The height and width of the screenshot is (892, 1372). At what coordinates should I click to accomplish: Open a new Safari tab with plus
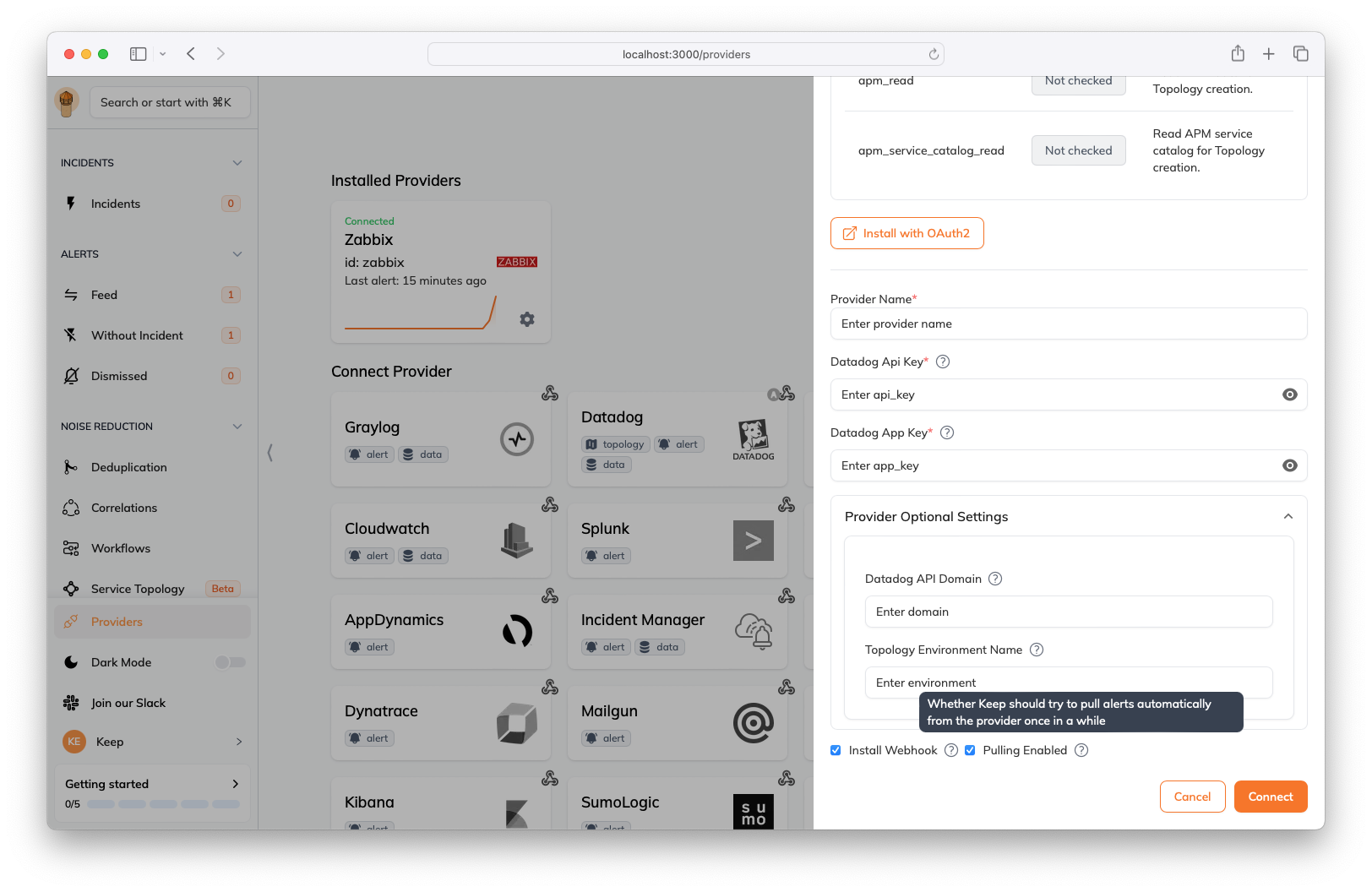coord(1269,54)
